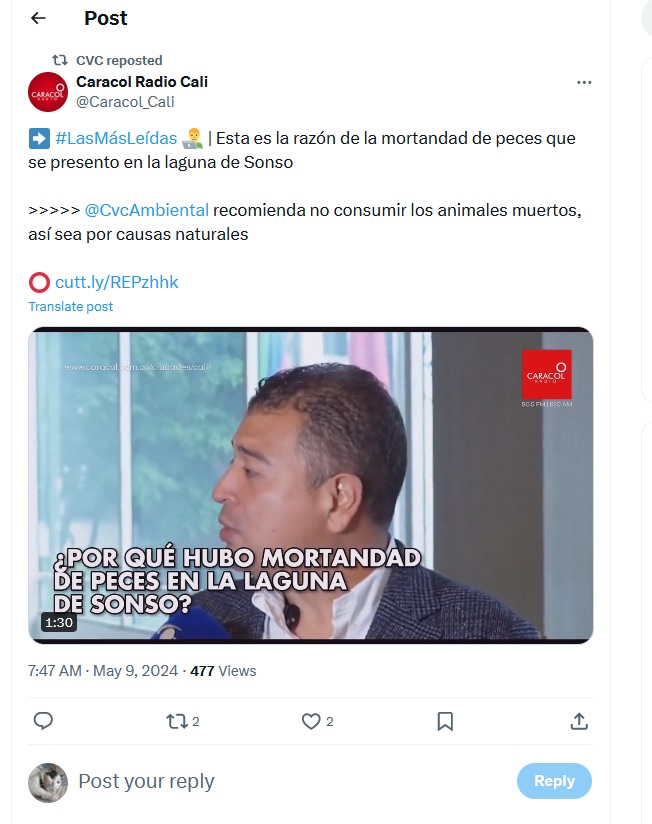Viewport: 652px width, 824px height.
Task: Play the Laguna de Sonso video
Action: click(x=311, y=485)
